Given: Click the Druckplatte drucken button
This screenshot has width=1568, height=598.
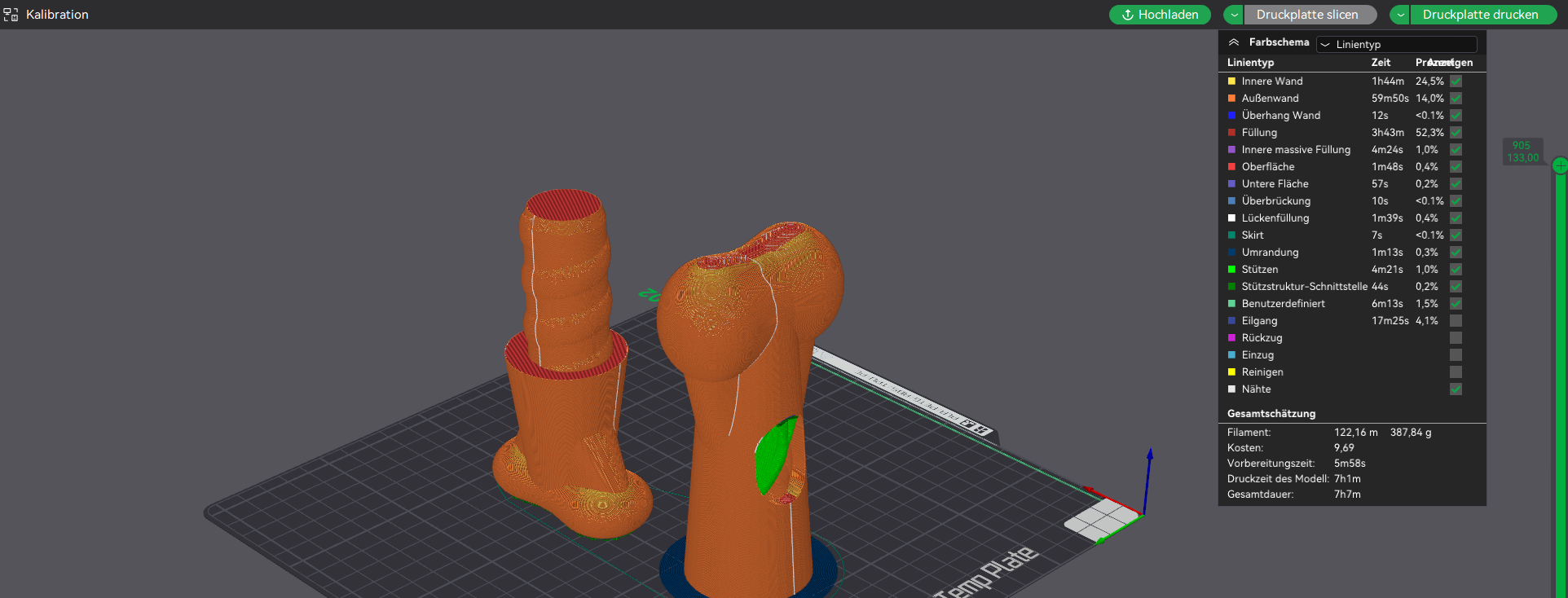Looking at the screenshot, I should pyautogui.click(x=1484, y=15).
